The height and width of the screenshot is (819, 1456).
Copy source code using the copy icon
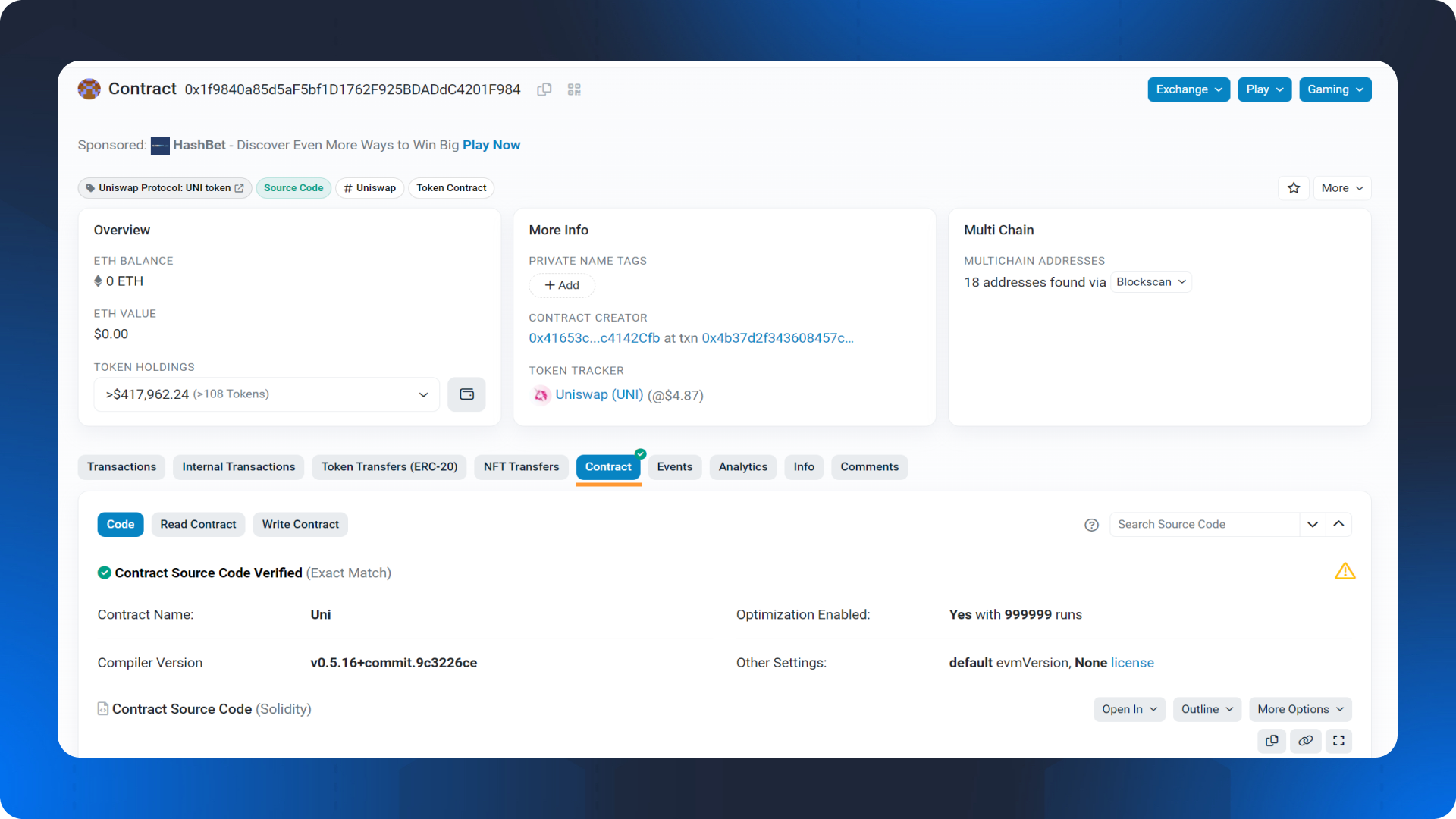1272,741
